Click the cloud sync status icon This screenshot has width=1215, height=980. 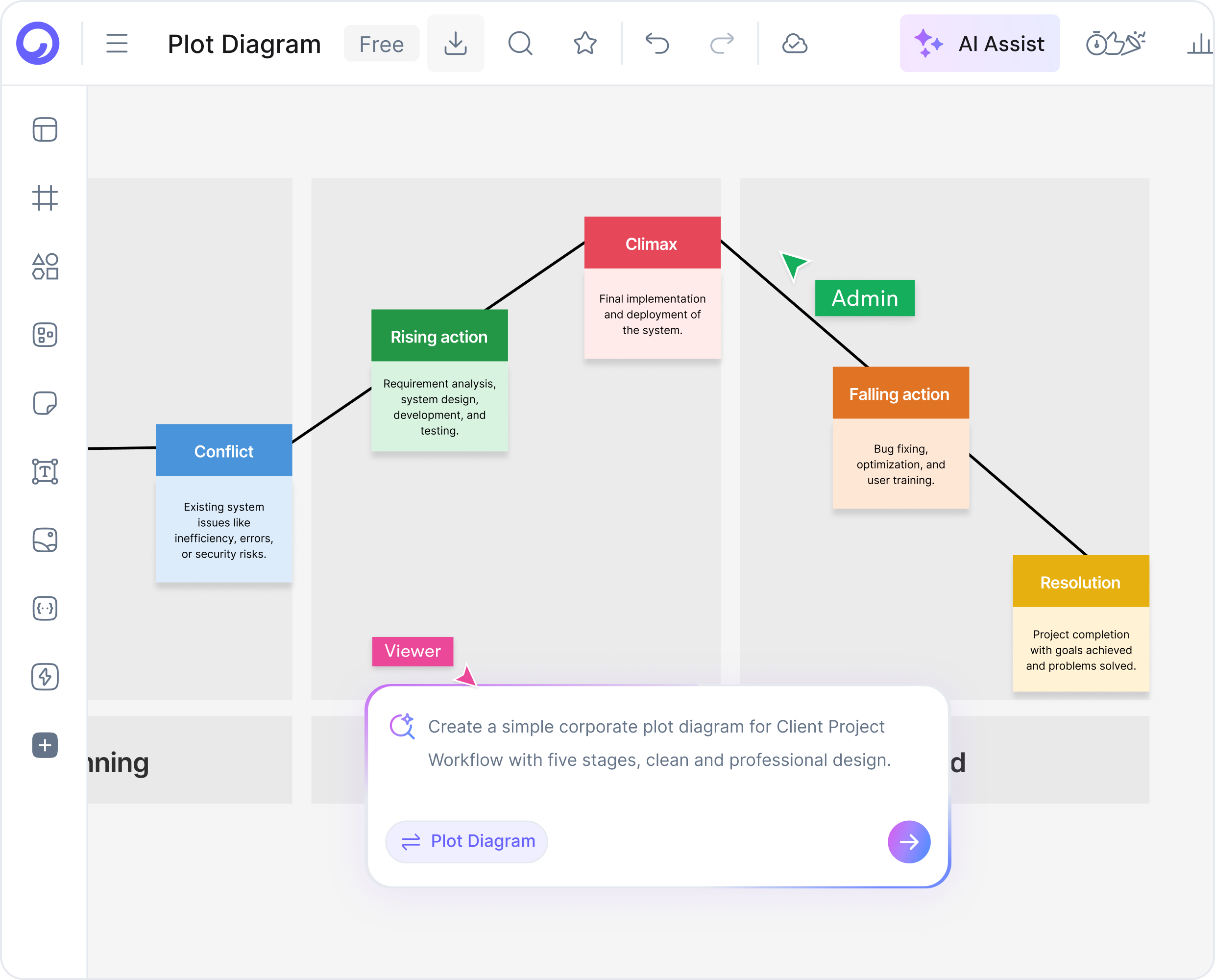pyautogui.click(x=795, y=44)
